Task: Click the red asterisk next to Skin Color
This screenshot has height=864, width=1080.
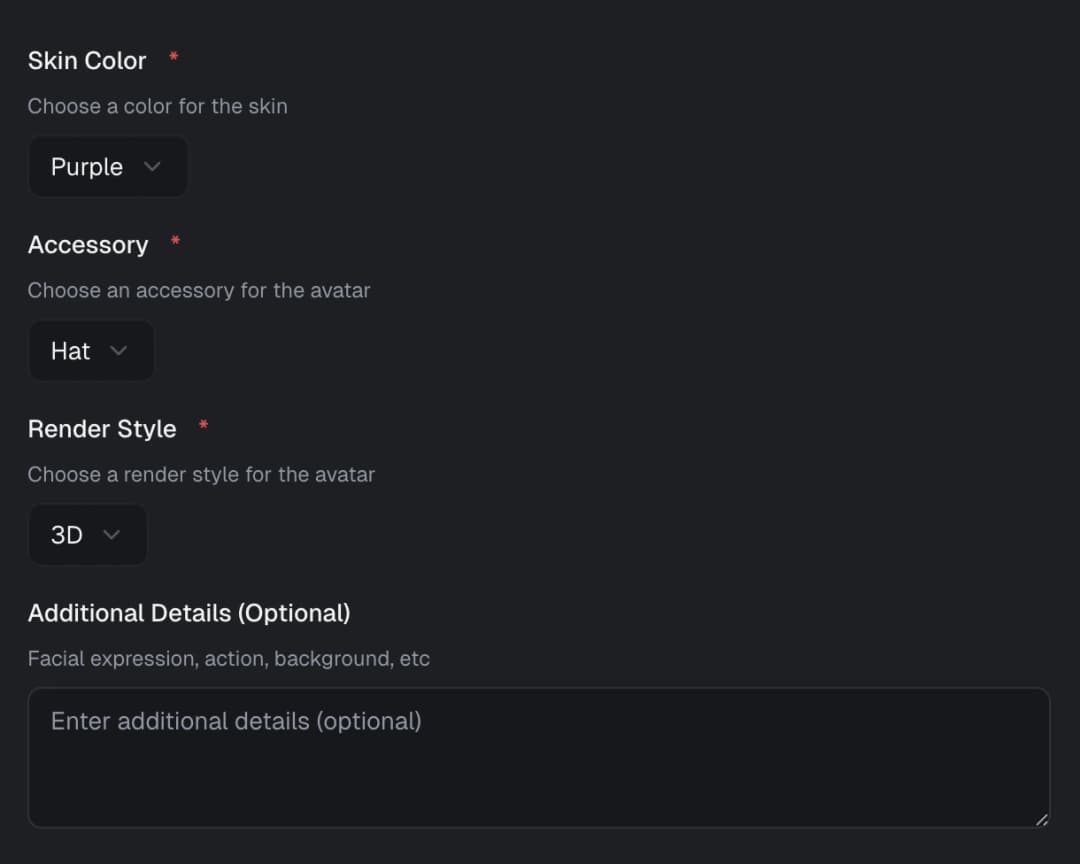Action: coord(173,57)
